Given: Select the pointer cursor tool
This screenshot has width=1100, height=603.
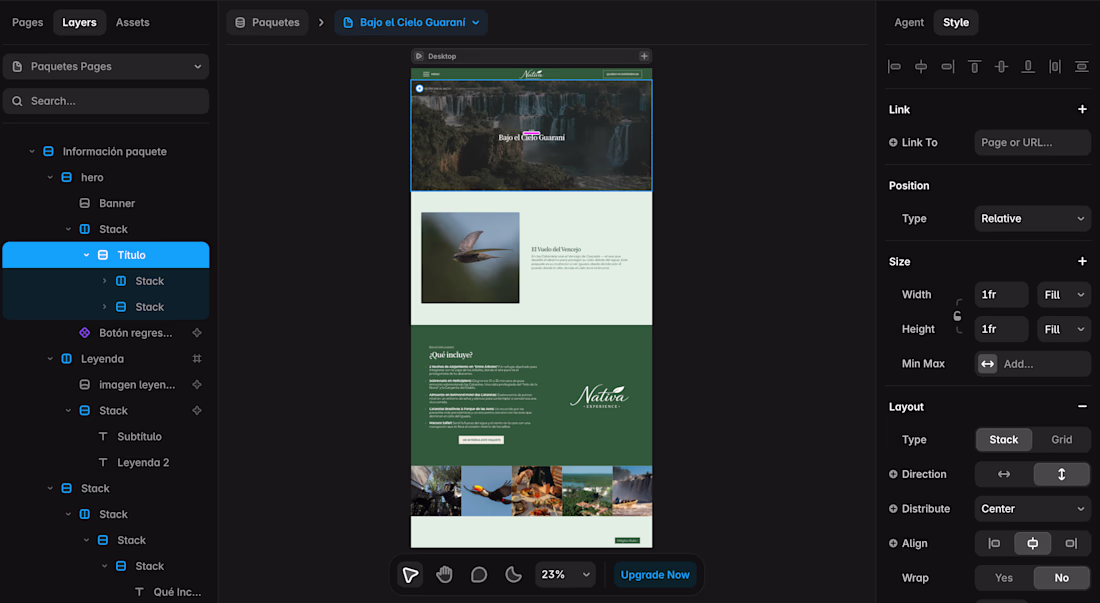Looking at the screenshot, I should 410,575.
